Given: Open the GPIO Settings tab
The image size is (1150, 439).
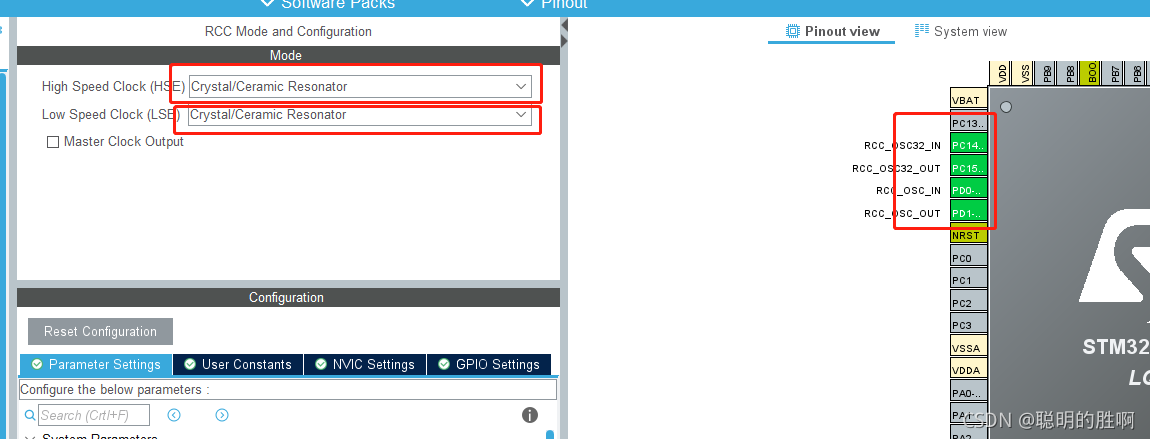Looking at the screenshot, I should point(488,364).
